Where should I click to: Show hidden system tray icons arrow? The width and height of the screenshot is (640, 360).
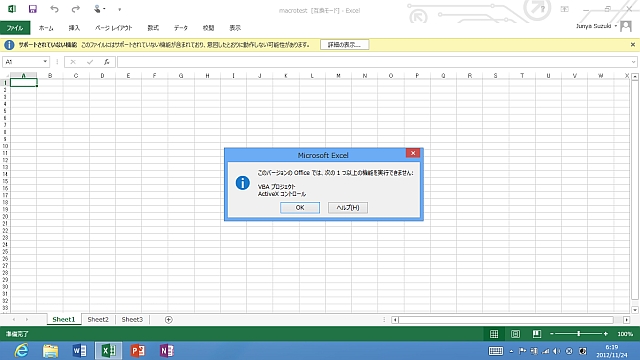point(511,351)
